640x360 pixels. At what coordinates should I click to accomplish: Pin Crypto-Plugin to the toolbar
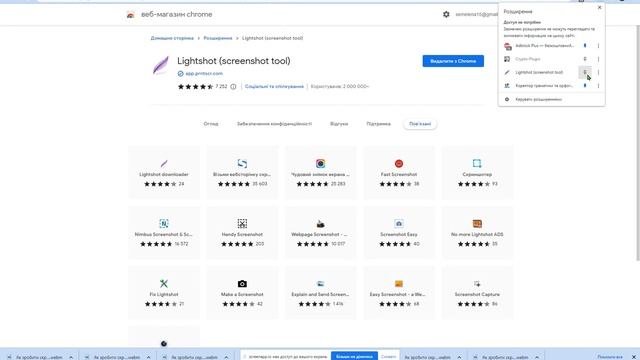click(585, 59)
